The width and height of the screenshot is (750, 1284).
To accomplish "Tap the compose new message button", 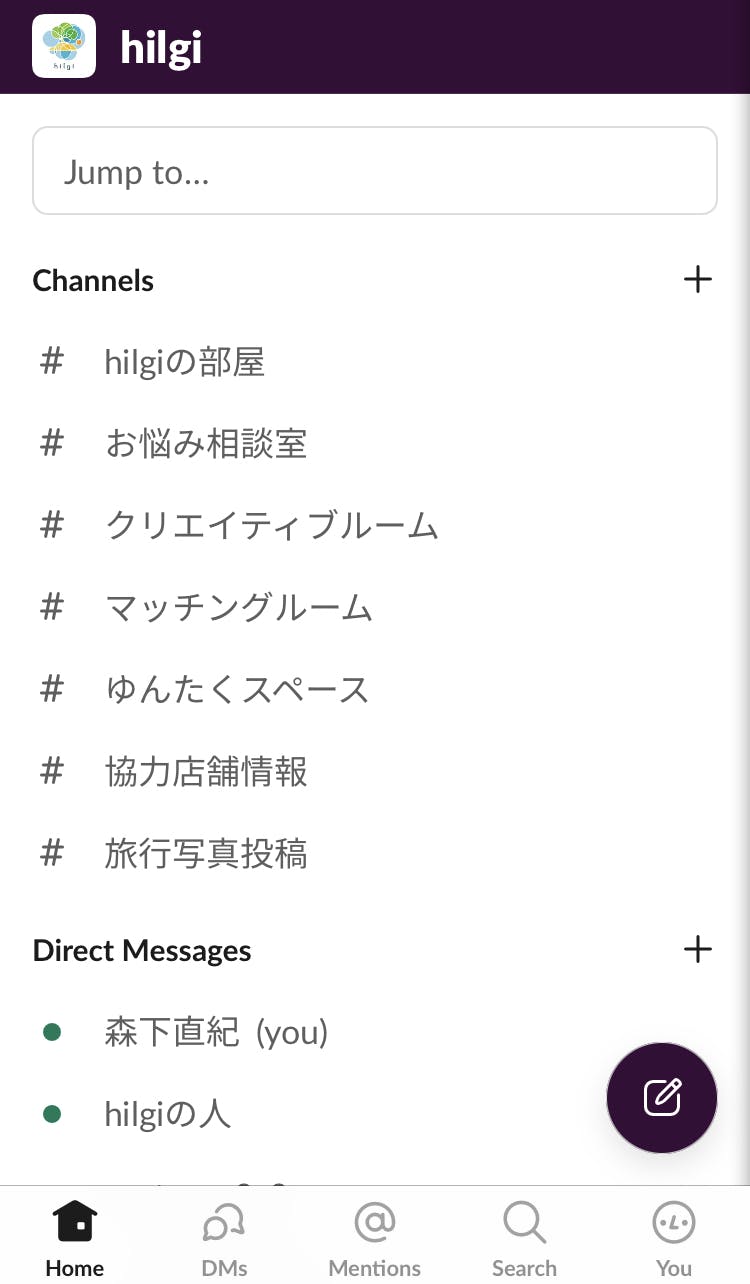I will [662, 1097].
